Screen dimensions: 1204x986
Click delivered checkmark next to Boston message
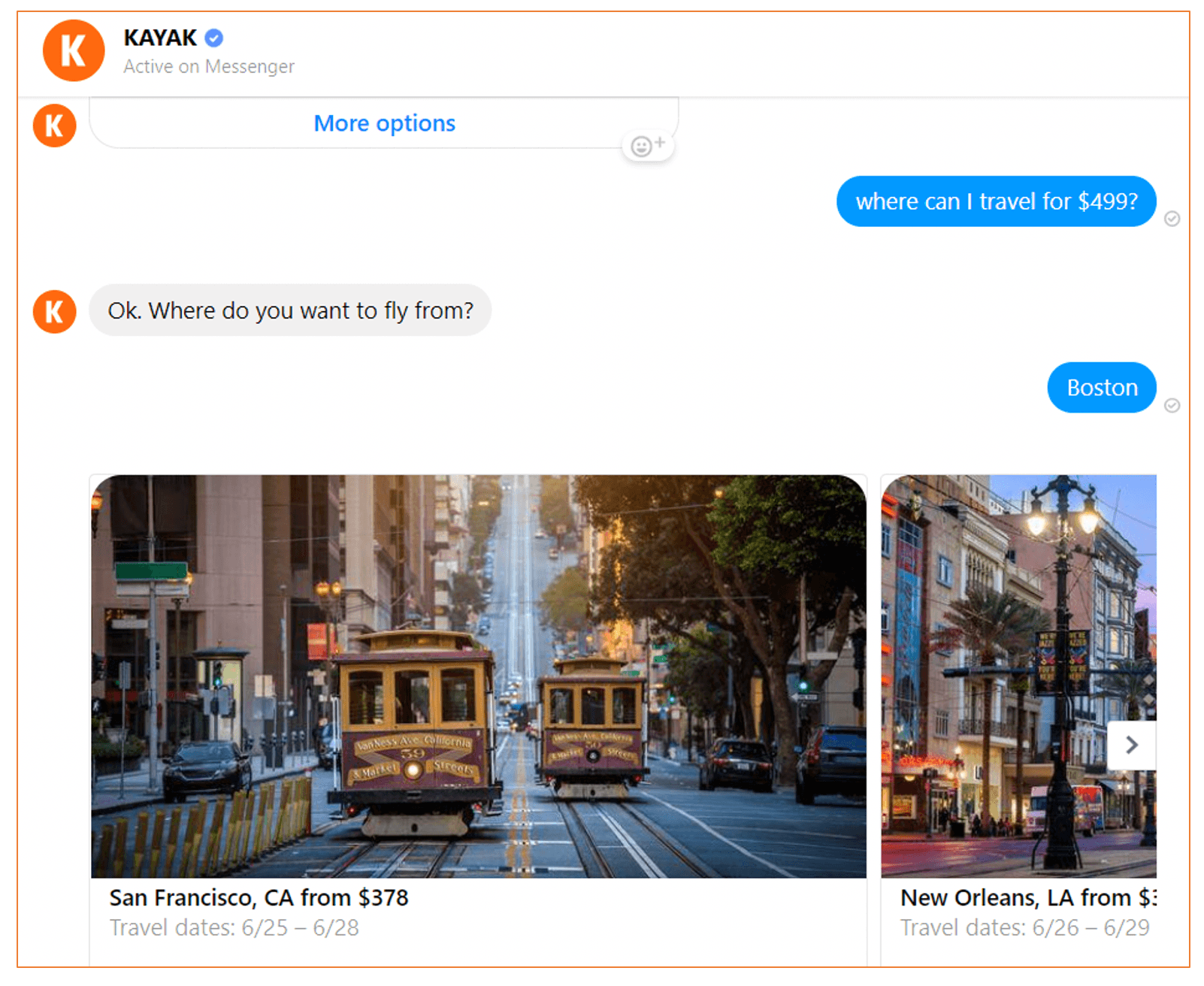pyautogui.click(x=1172, y=406)
